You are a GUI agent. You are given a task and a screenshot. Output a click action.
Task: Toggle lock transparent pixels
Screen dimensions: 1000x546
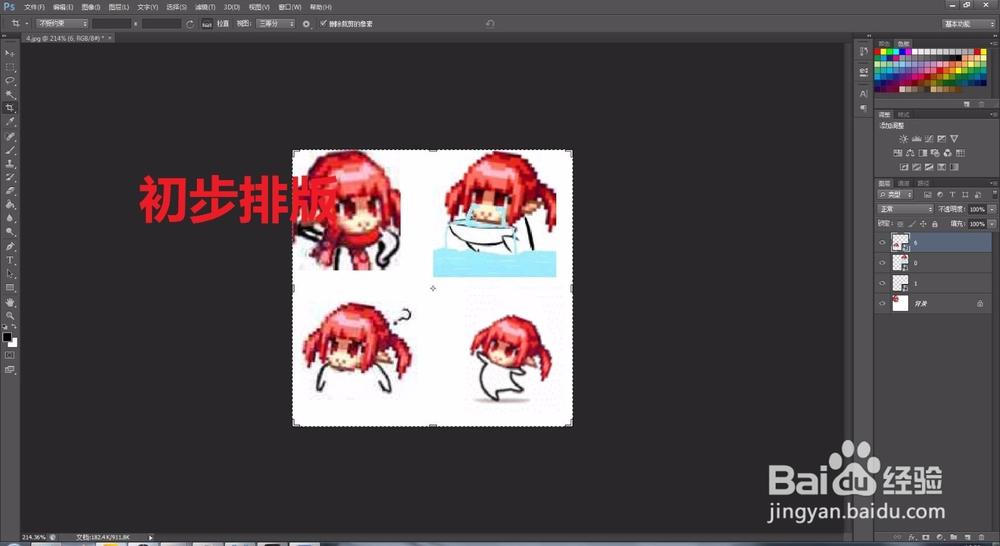[x=900, y=224]
